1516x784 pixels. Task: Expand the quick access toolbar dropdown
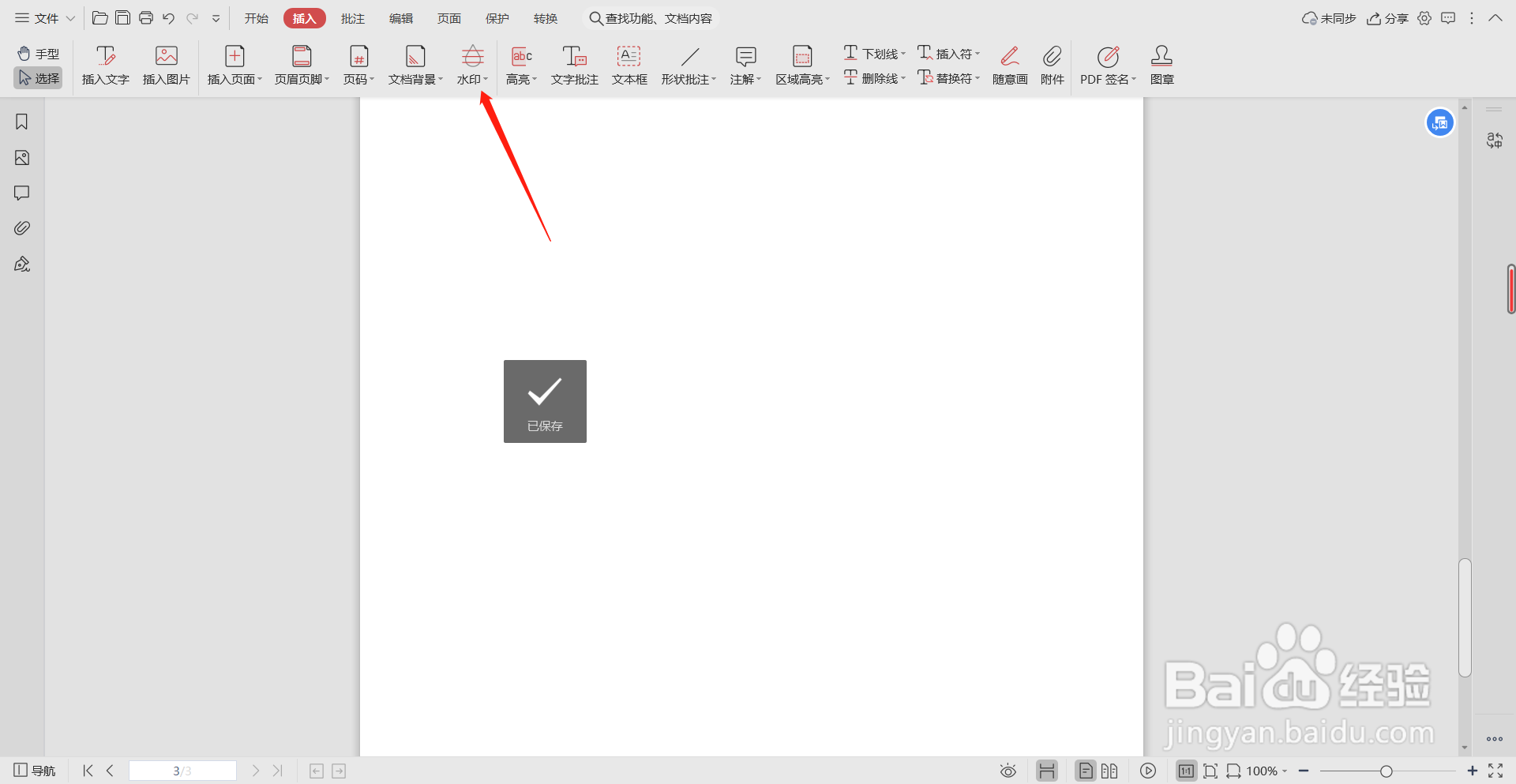[216, 18]
